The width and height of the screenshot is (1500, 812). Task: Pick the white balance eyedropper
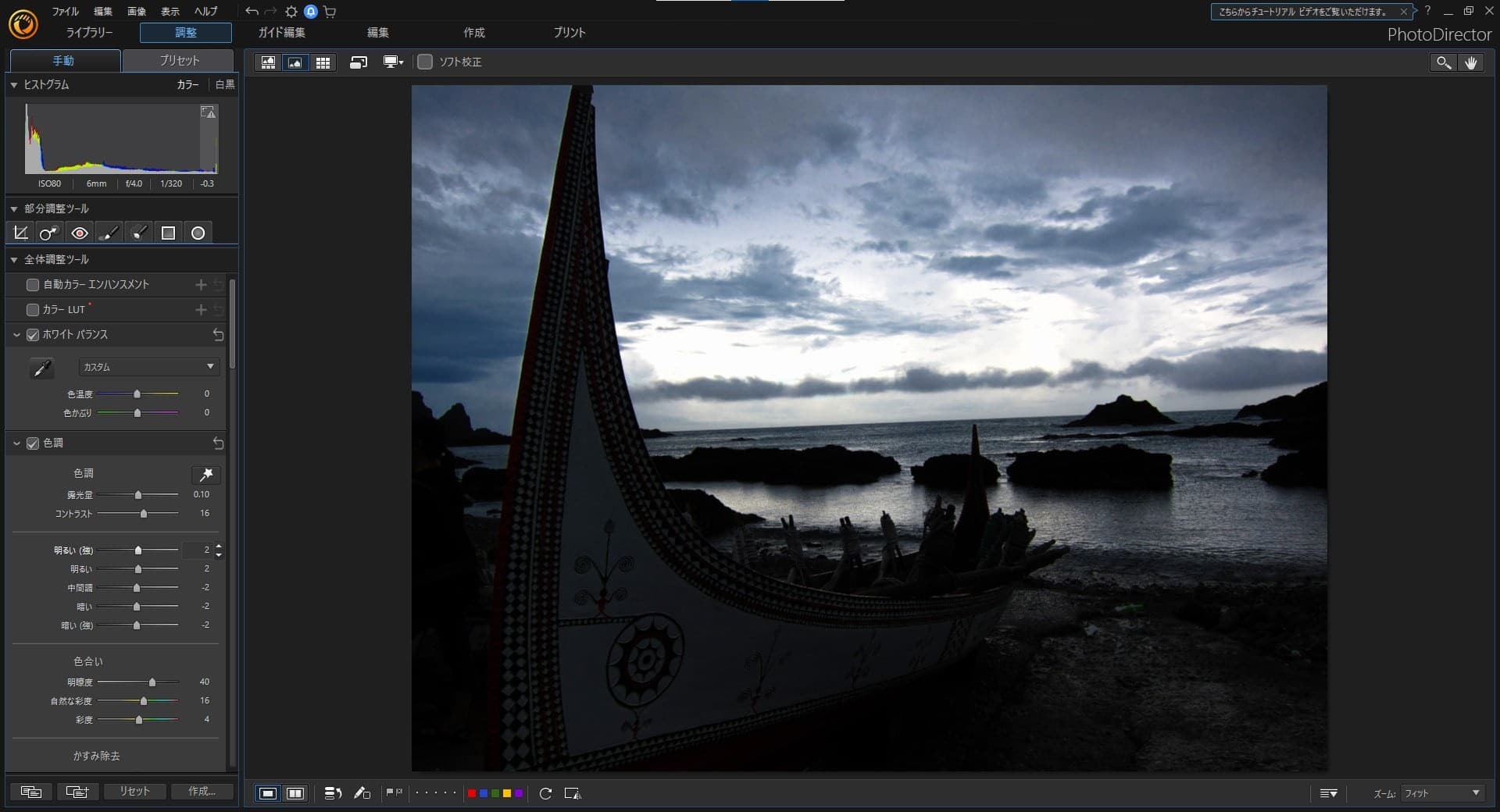tap(42, 368)
